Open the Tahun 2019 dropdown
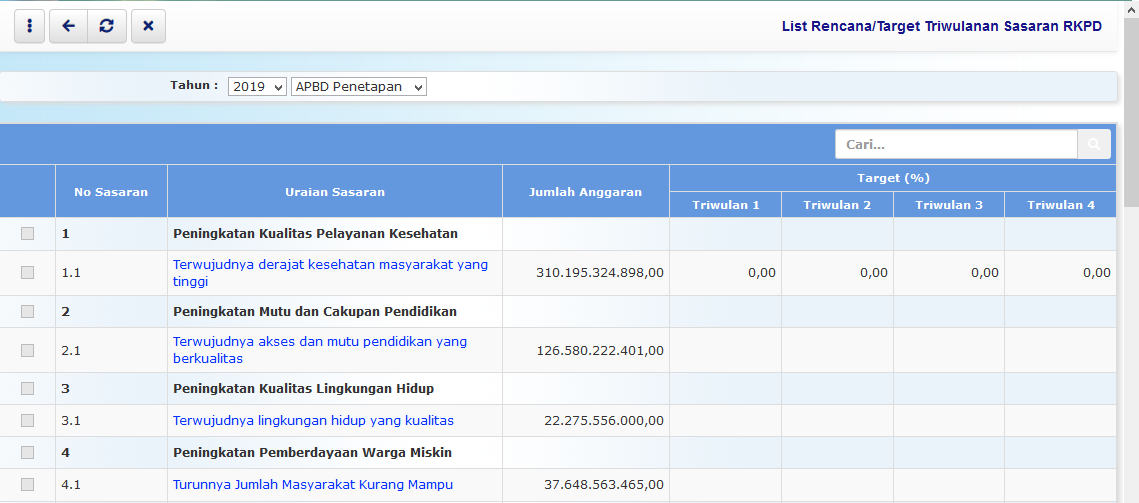The height and width of the screenshot is (503, 1139). (257, 87)
